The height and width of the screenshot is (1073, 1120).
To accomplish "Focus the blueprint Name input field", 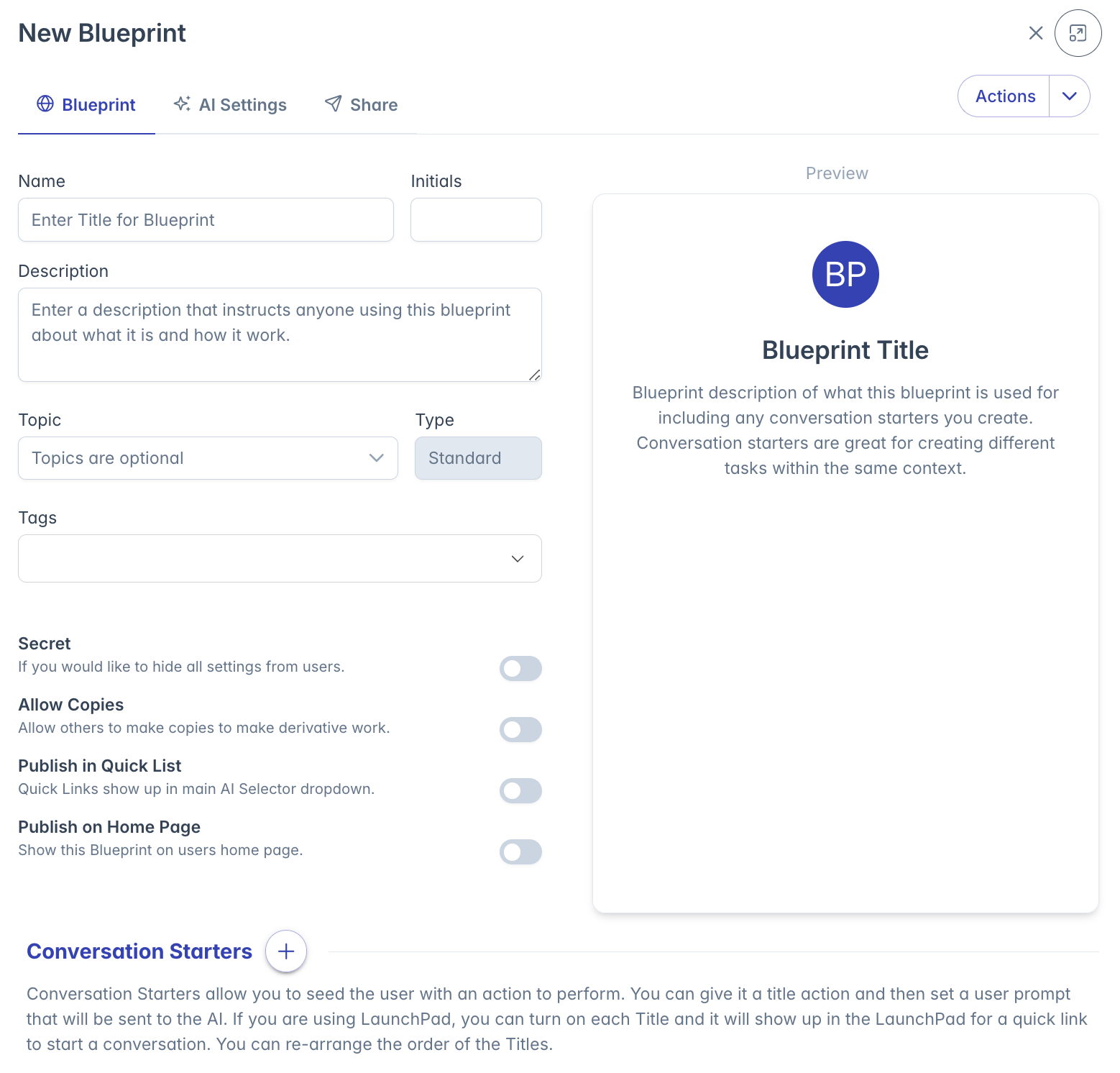I will [x=206, y=220].
